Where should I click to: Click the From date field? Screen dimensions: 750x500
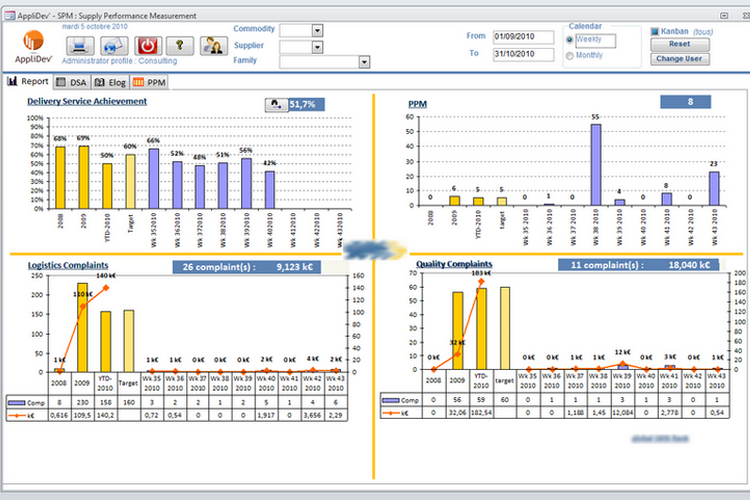point(524,37)
